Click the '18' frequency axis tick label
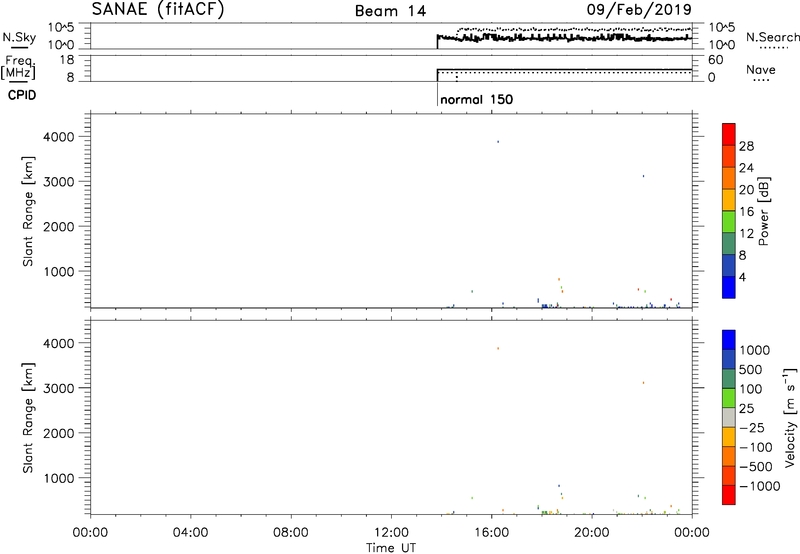Screen dimensions: 800x554 pyautogui.click(x=67, y=60)
